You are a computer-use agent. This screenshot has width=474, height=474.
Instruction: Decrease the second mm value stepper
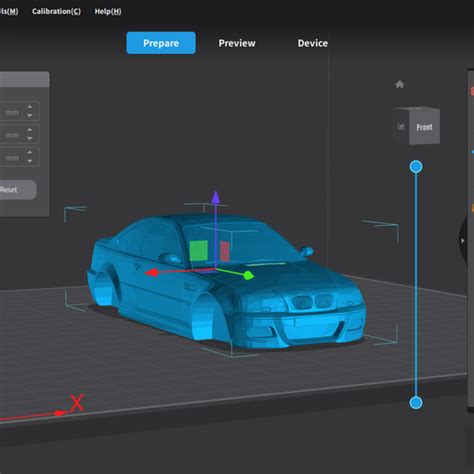point(30,138)
